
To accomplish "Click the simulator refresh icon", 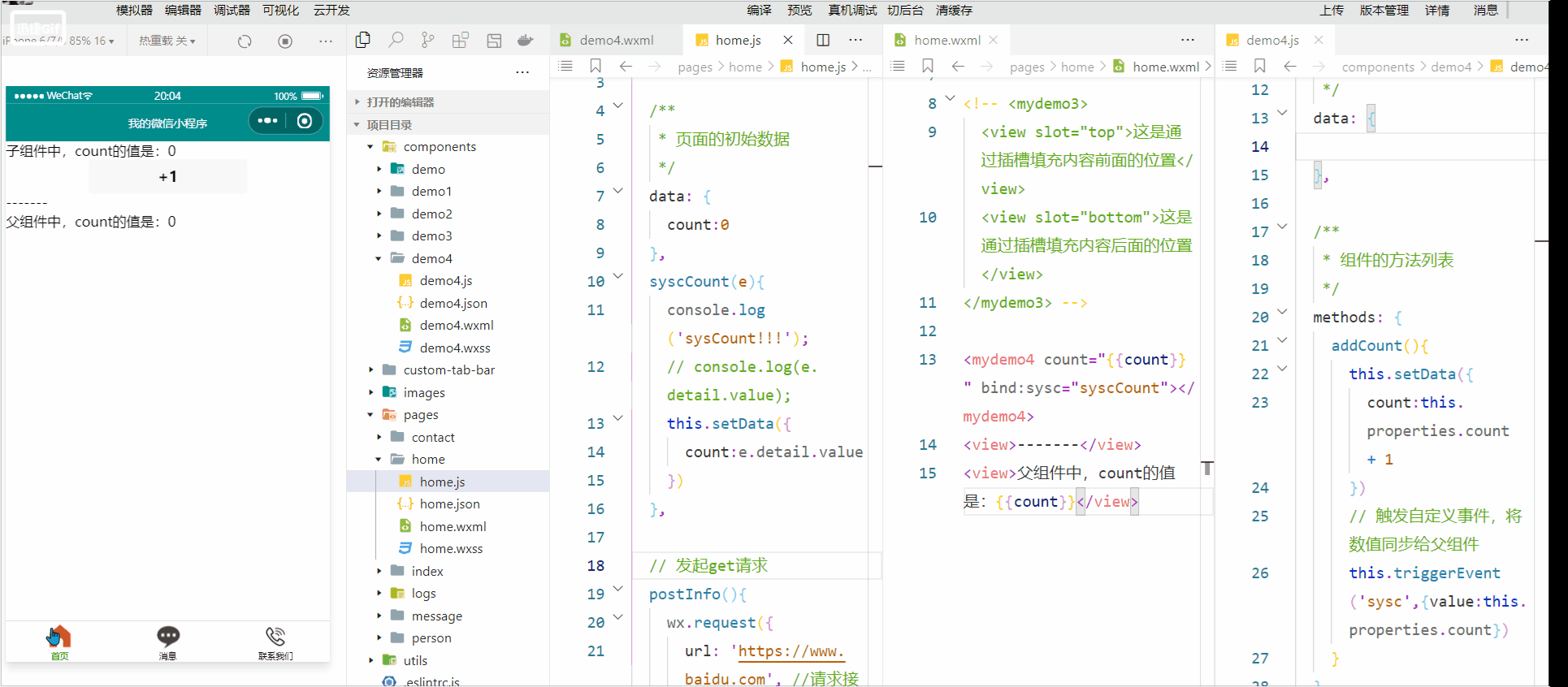I will pyautogui.click(x=245, y=41).
